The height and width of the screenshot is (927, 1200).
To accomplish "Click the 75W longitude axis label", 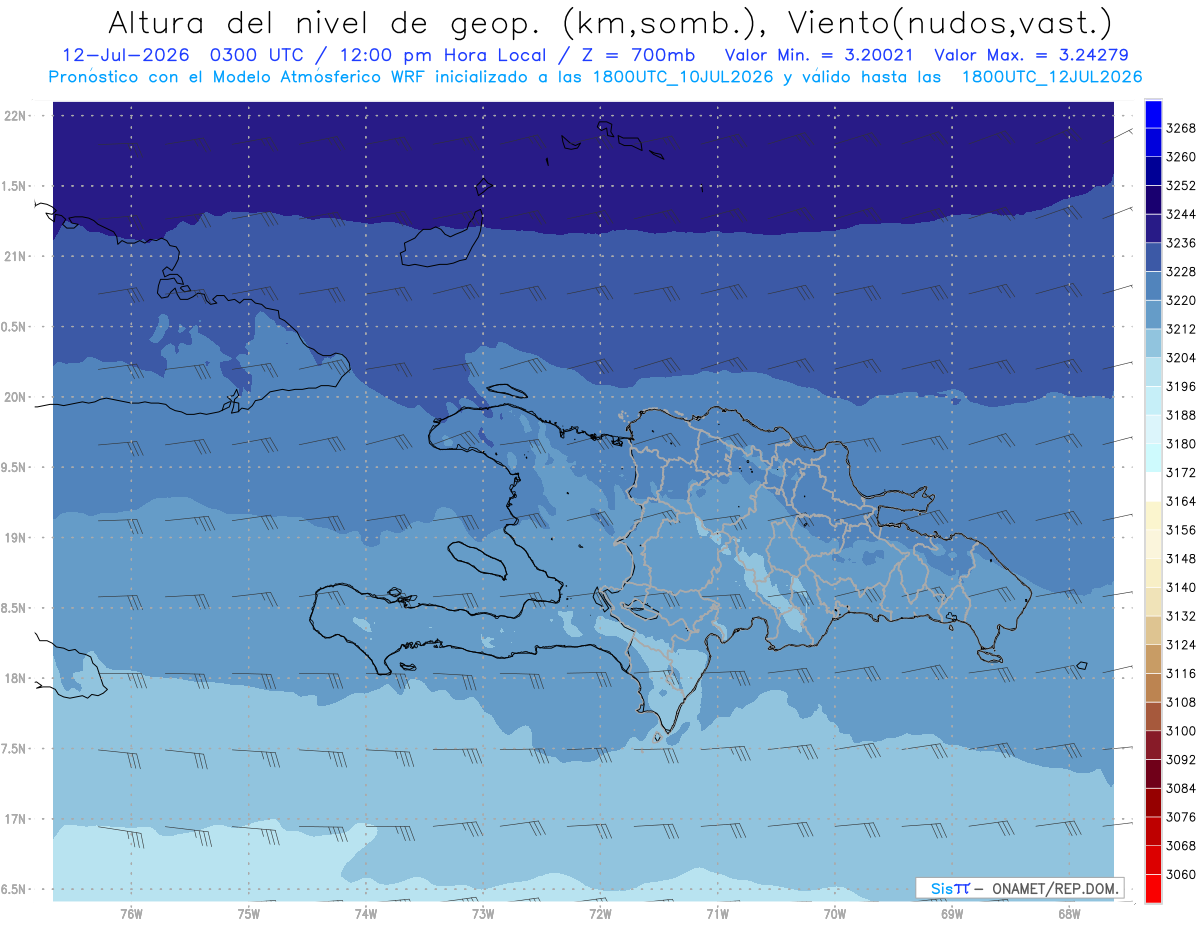I will 249,913.
